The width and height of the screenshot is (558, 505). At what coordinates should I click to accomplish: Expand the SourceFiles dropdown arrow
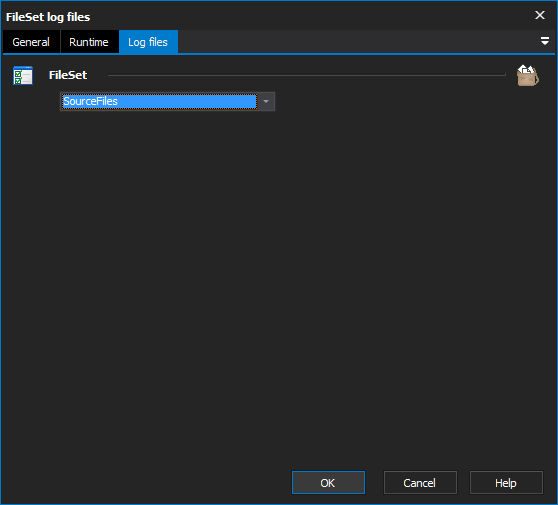[266, 102]
